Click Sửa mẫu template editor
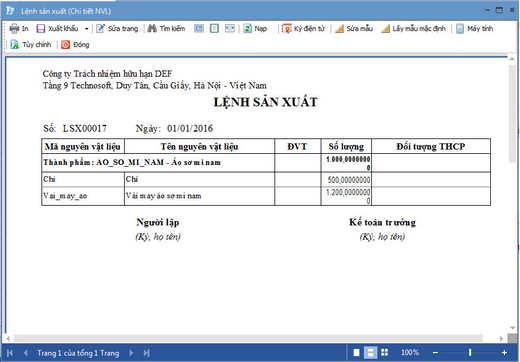 point(354,29)
